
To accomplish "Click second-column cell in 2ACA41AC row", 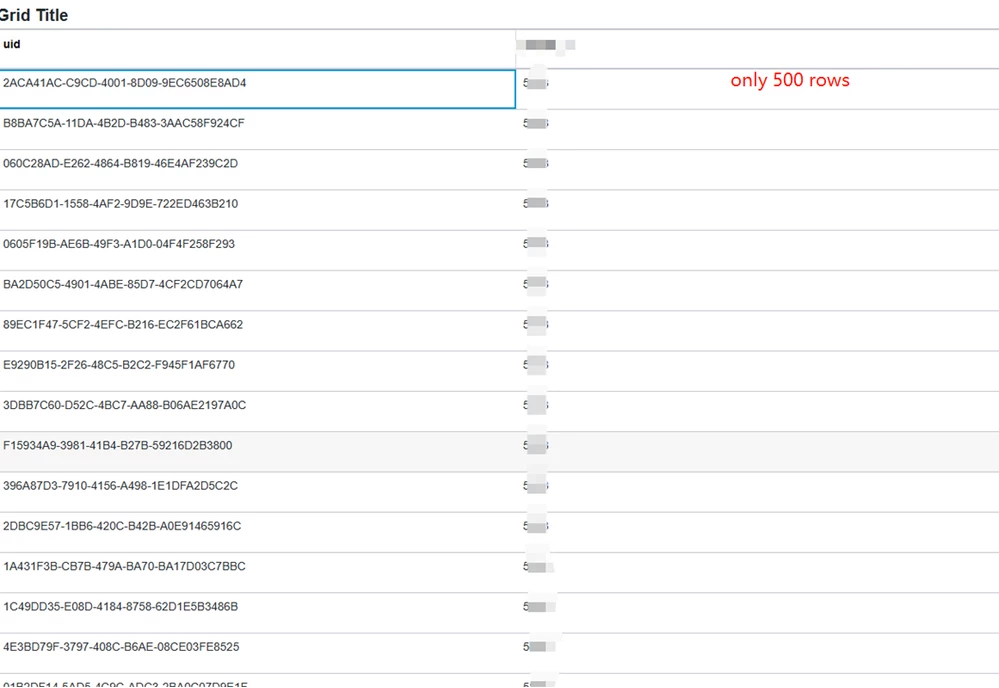I will tap(757, 89).
